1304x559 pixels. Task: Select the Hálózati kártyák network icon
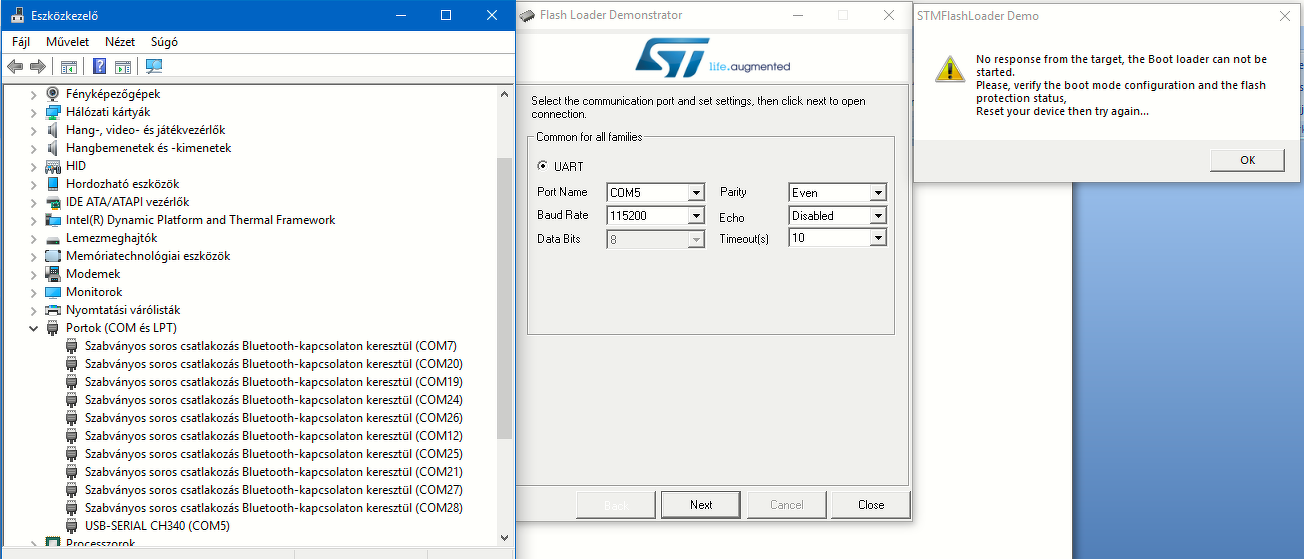53,112
